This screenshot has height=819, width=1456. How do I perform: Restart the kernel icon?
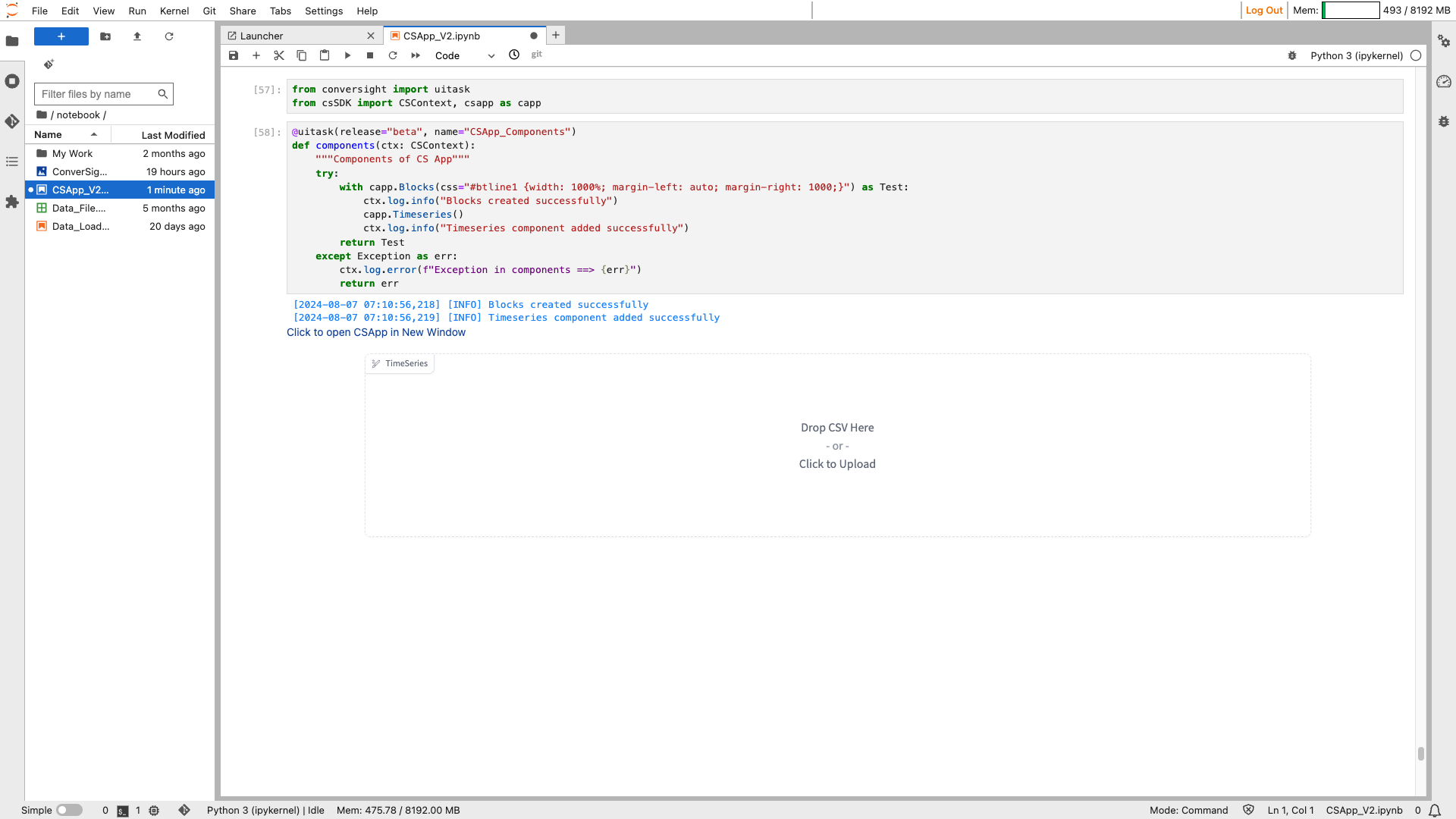[393, 55]
